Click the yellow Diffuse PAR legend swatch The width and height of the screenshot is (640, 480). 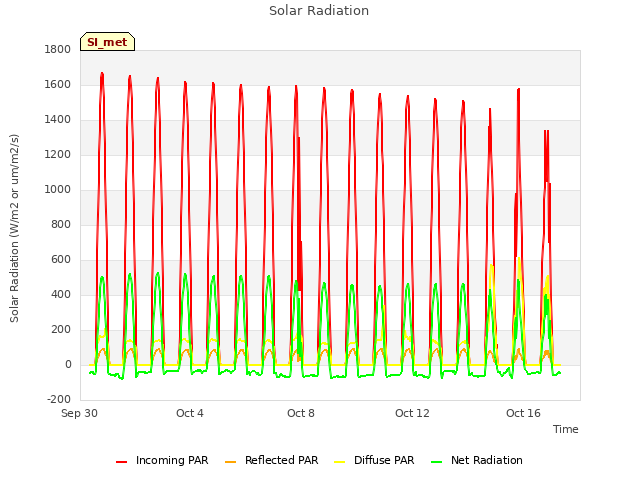[x=340, y=461]
